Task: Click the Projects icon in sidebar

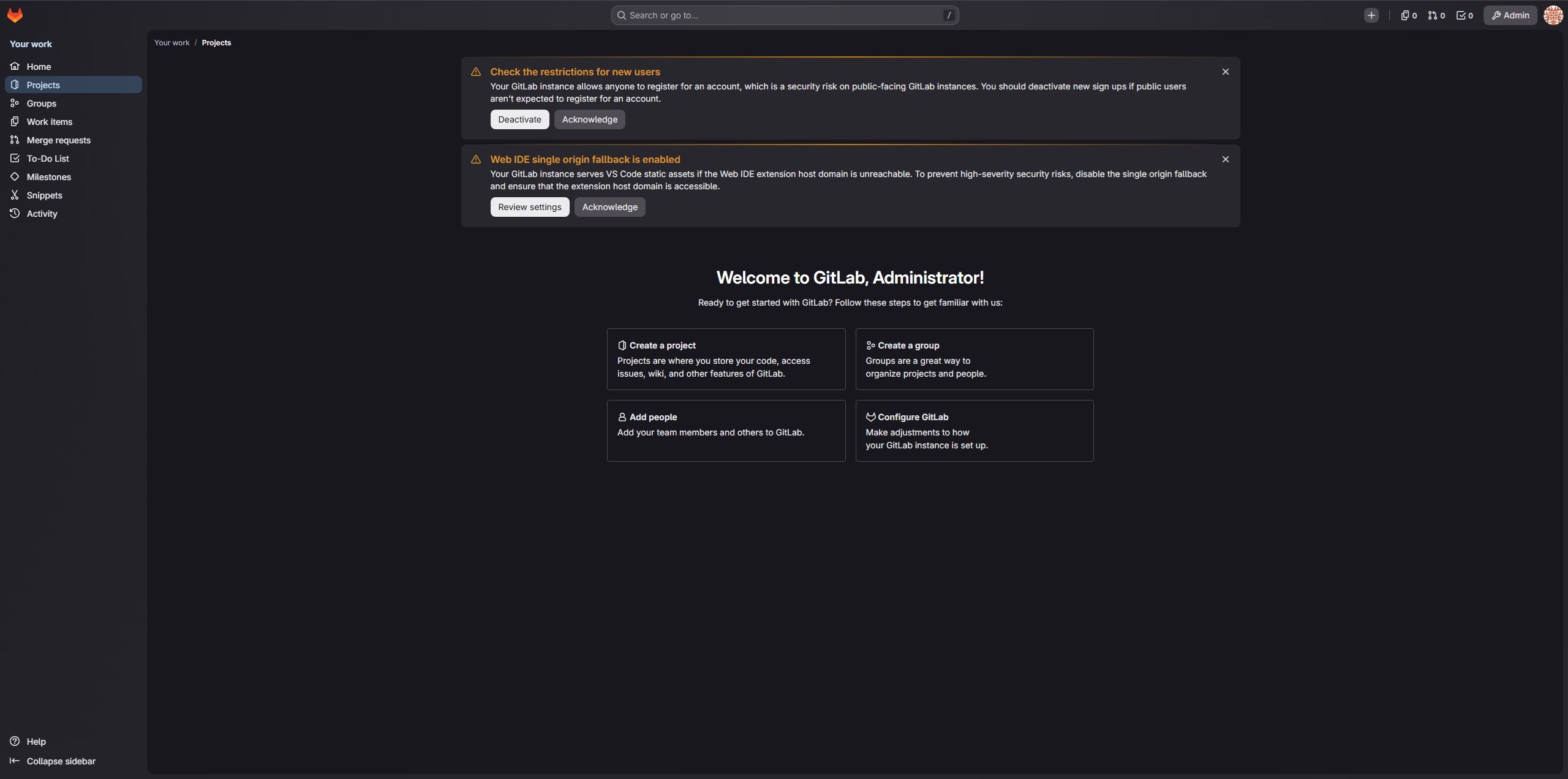Action: (15, 85)
